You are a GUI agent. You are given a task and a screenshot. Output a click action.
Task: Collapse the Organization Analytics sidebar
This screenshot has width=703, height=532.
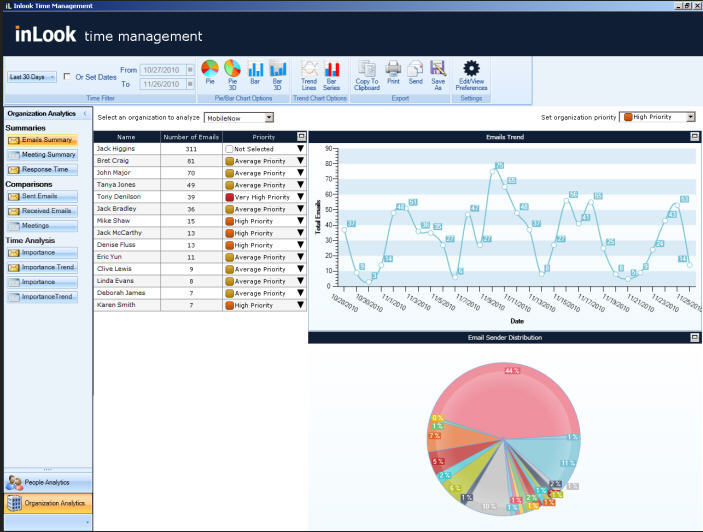85,113
